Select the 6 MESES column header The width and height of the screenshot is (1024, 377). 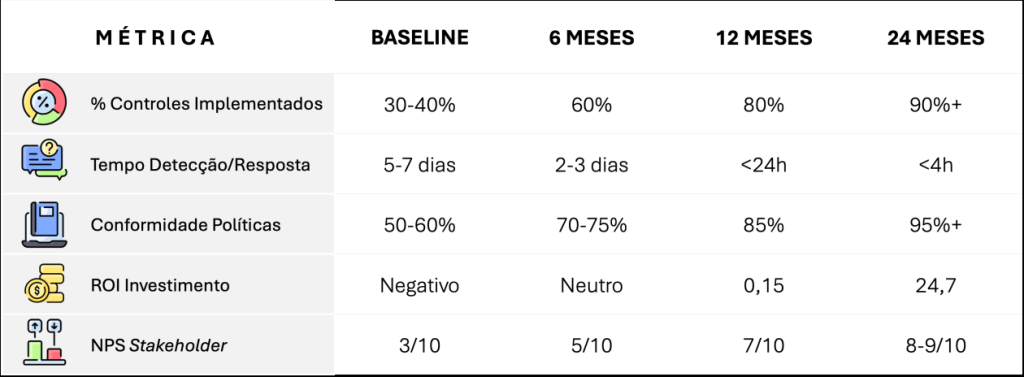[x=592, y=38]
